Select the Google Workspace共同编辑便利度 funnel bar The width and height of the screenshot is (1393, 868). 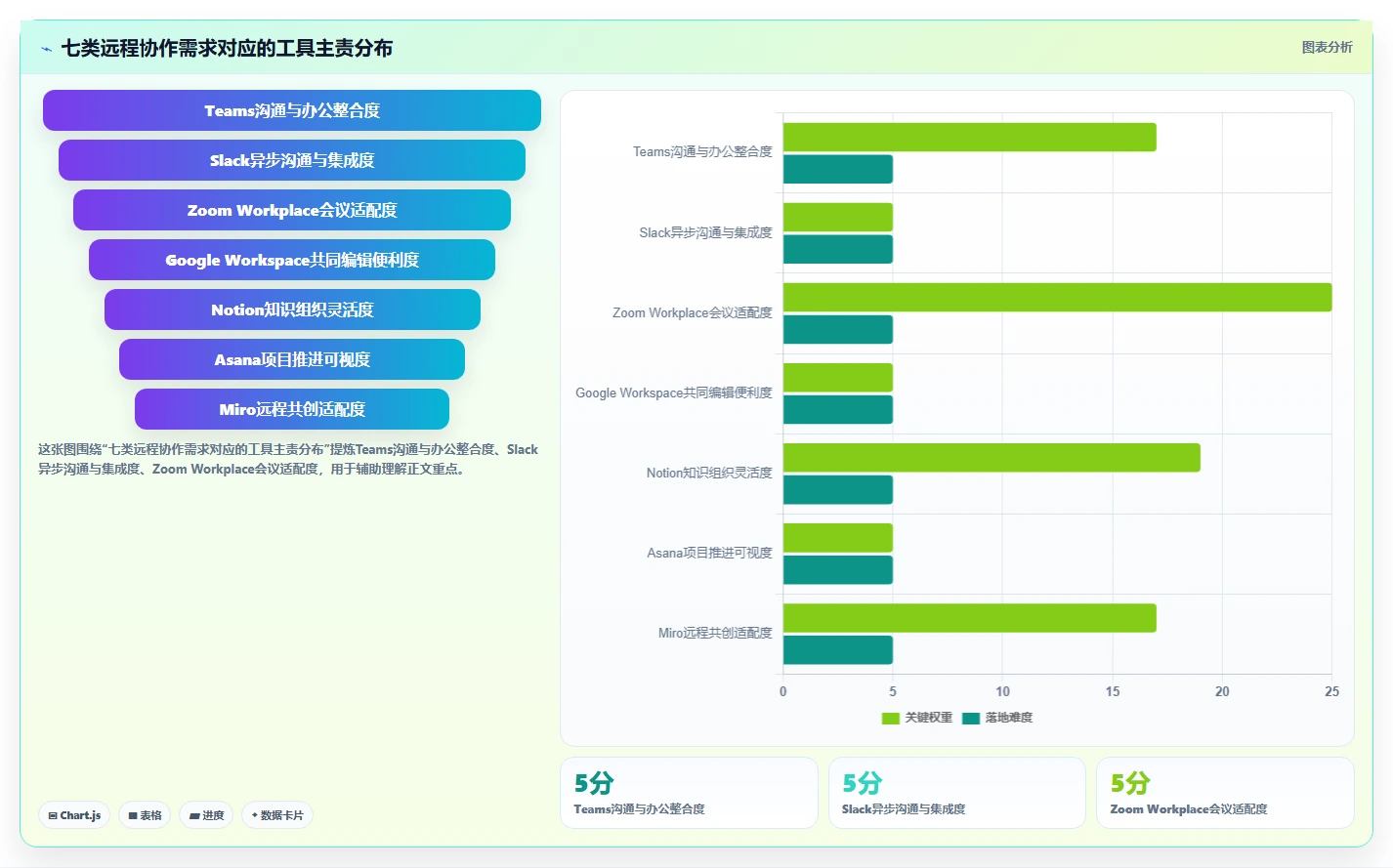292,260
